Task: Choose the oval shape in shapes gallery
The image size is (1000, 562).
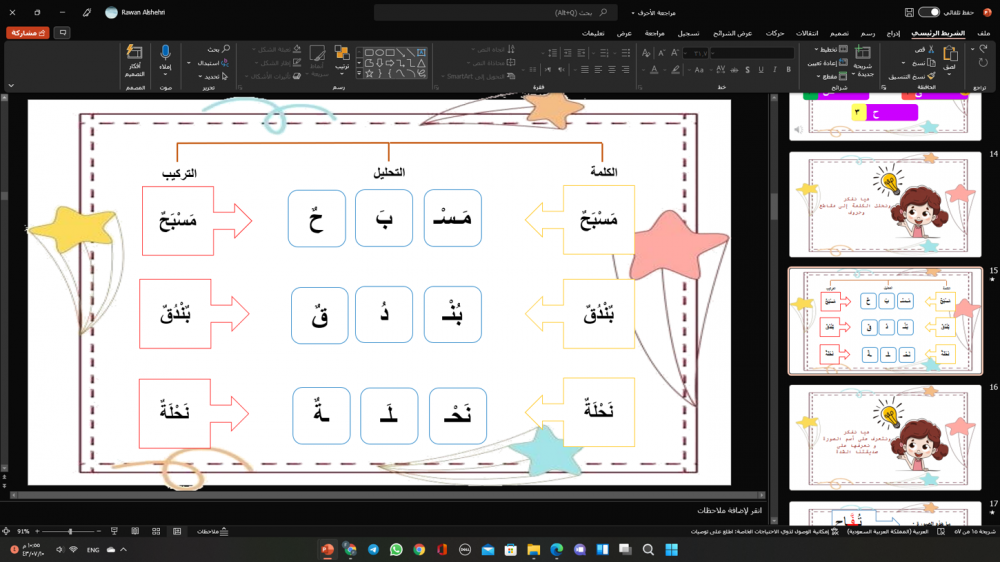Action: (380, 52)
